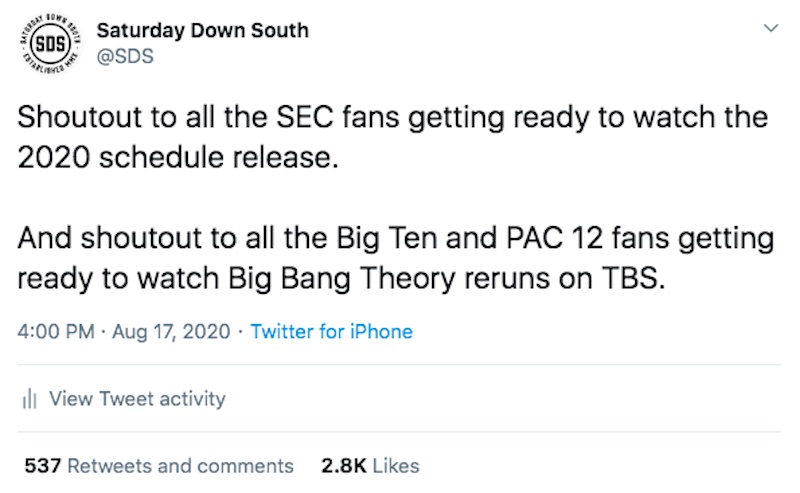Click the SDS logo circle center
800x493 pixels.
(51, 43)
